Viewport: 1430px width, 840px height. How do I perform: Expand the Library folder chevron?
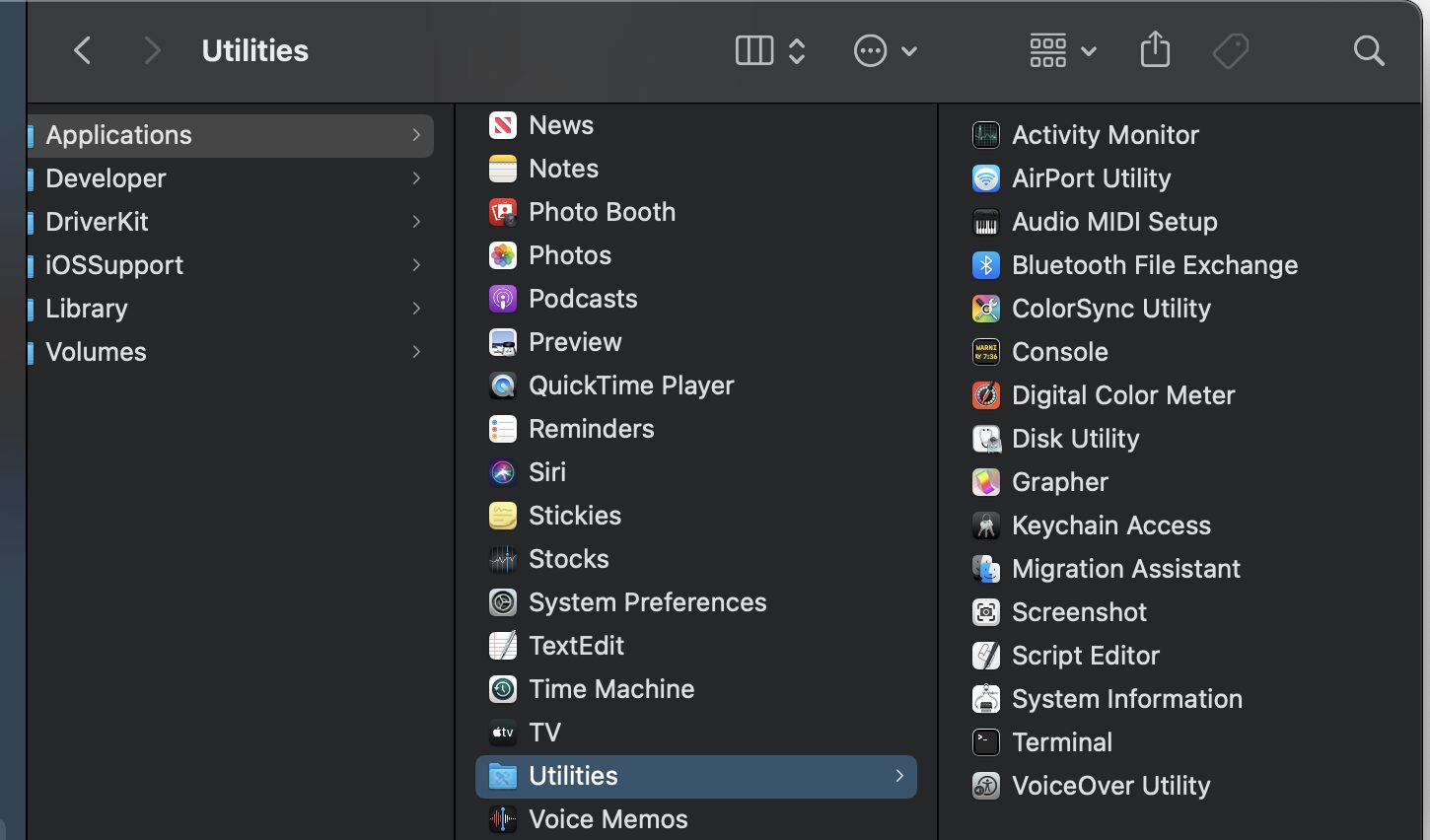tap(416, 309)
